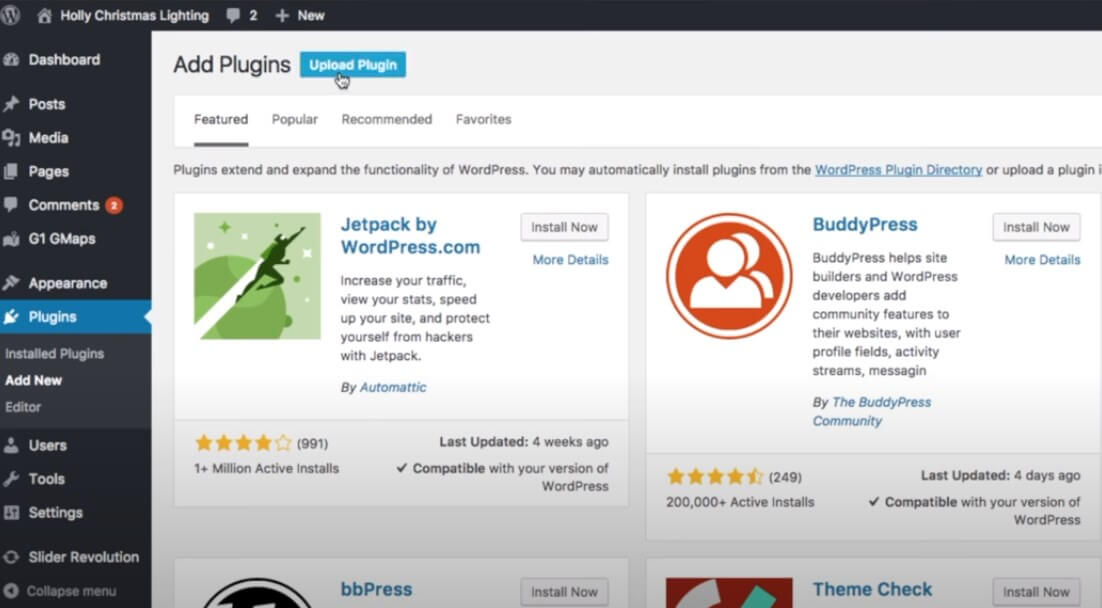Open The BuddyPress Community author link
This screenshot has width=1102, height=608.
pyautogui.click(x=872, y=411)
